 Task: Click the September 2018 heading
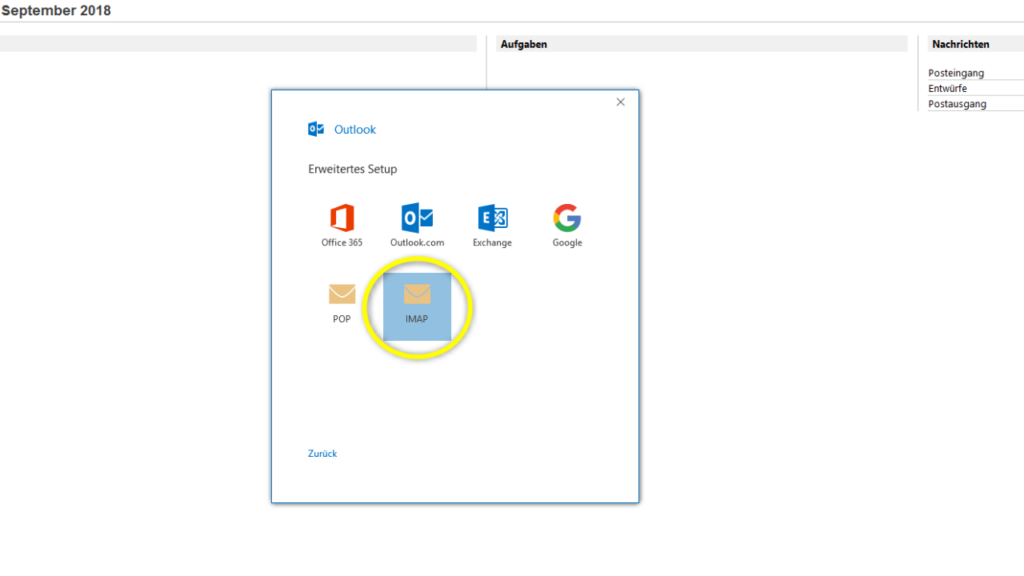click(55, 10)
